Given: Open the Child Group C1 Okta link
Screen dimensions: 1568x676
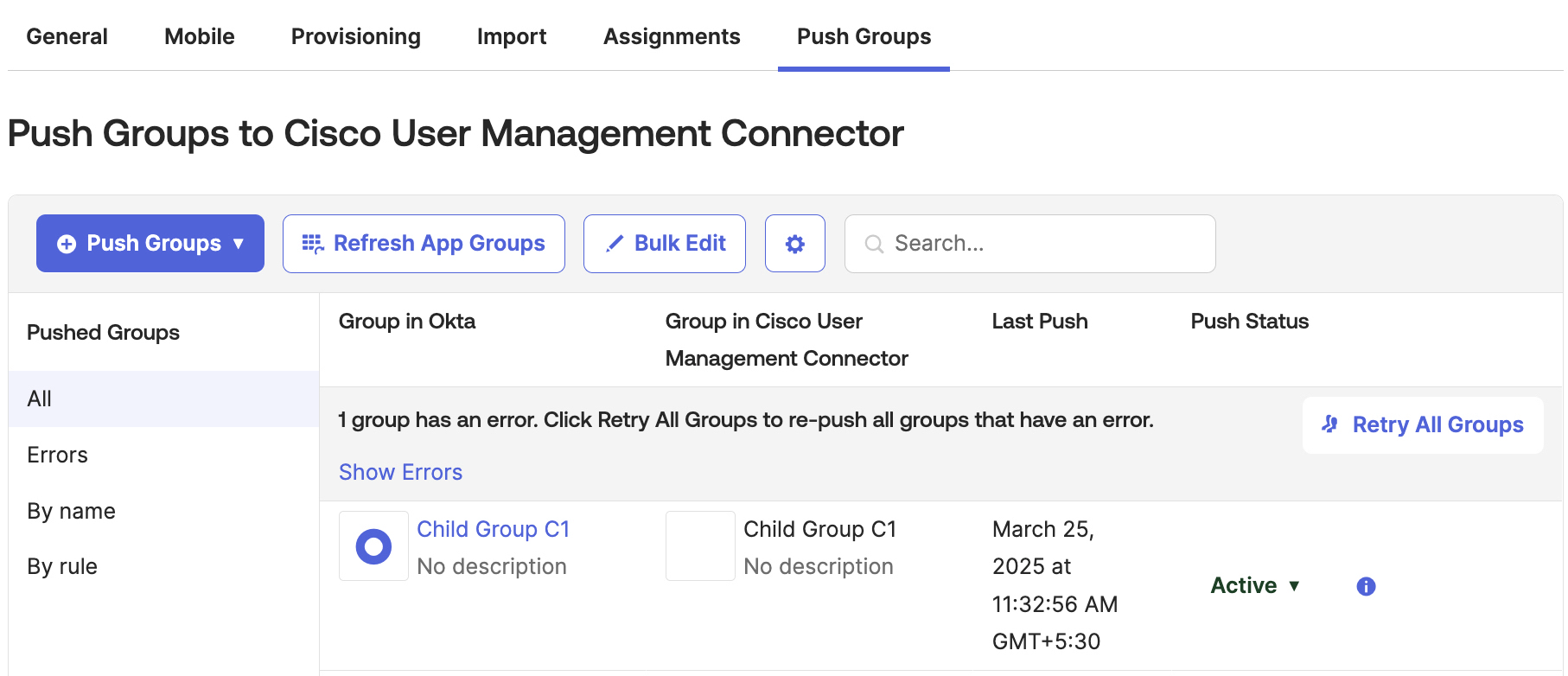Looking at the screenshot, I should click(x=494, y=529).
